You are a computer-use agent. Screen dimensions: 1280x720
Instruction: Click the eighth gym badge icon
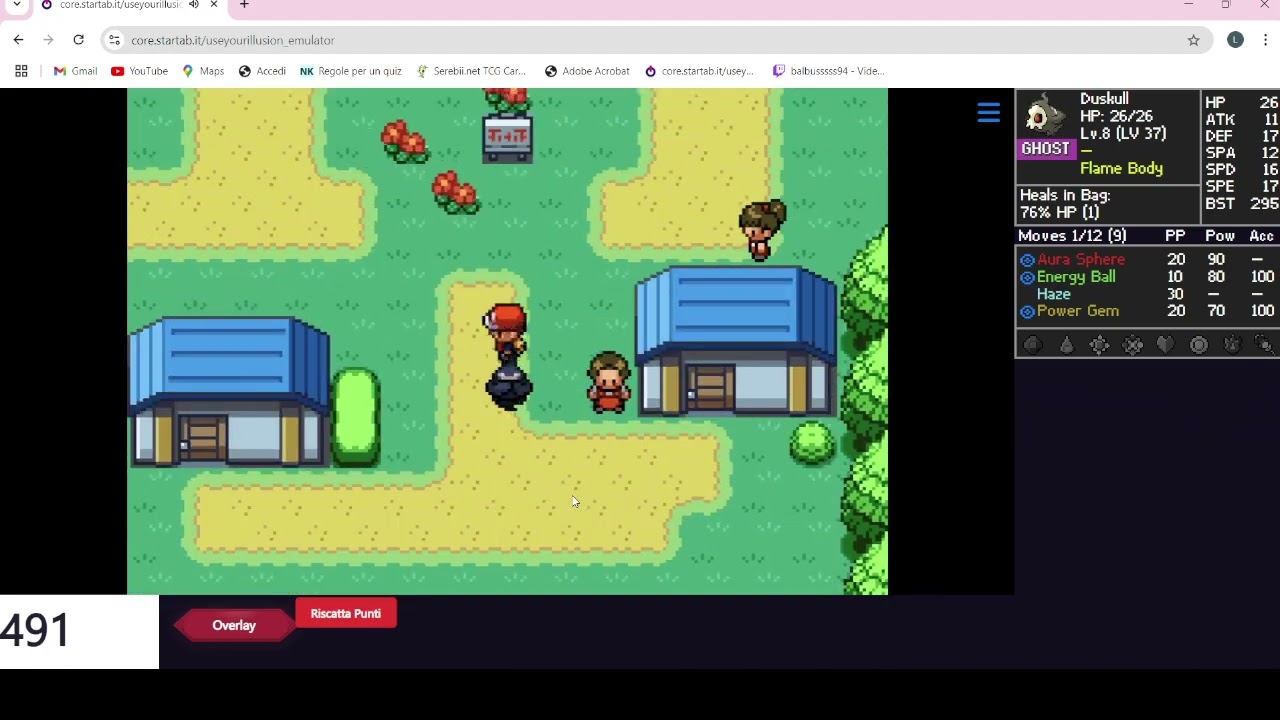click(1263, 345)
